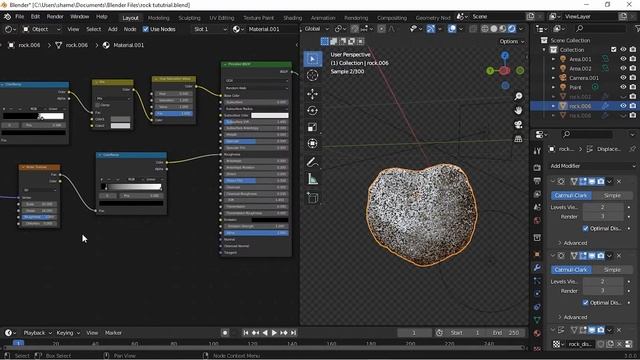This screenshot has width=640, height=360.
Task: Click the zoom magnifier viewport icon
Action: [x=518, y=96]
